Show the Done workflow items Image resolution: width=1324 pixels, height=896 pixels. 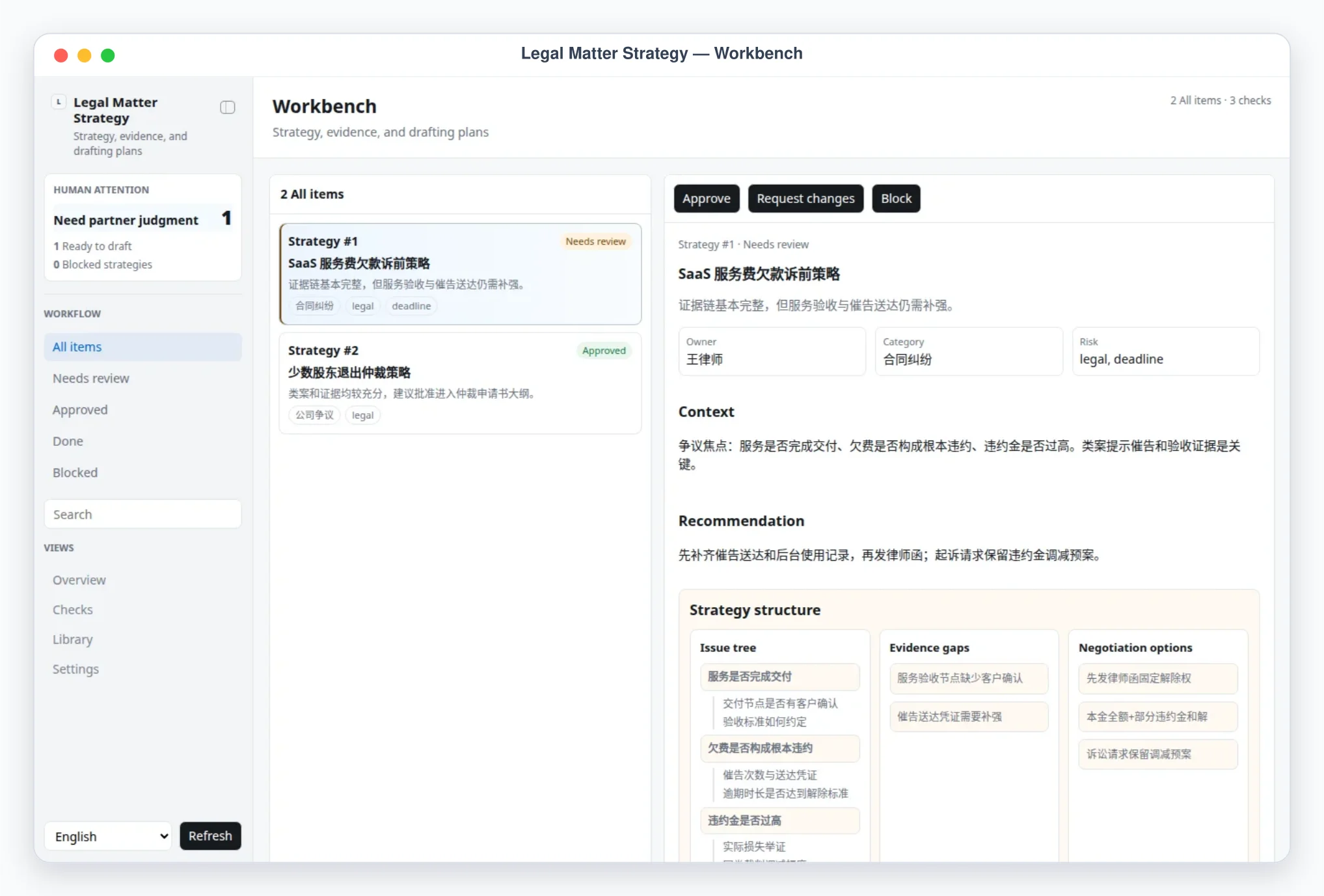[x=142, y=441]
